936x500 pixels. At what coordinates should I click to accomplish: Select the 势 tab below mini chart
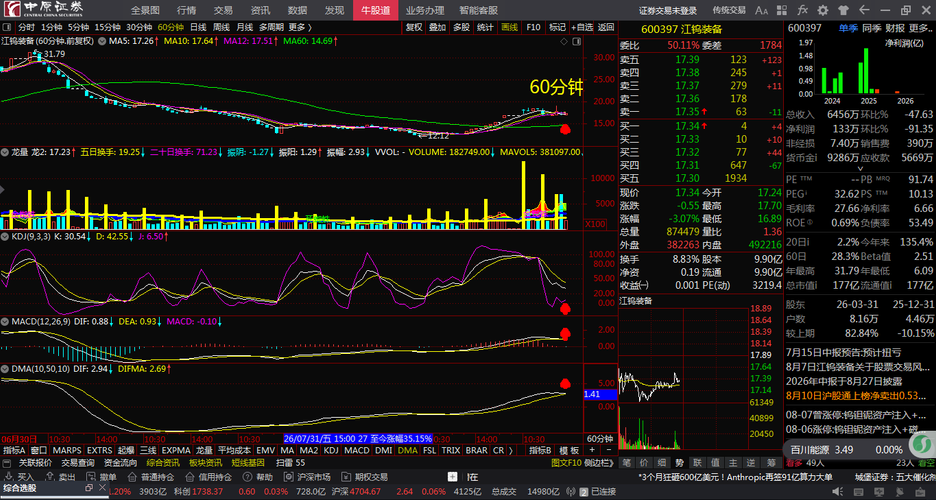679,462
